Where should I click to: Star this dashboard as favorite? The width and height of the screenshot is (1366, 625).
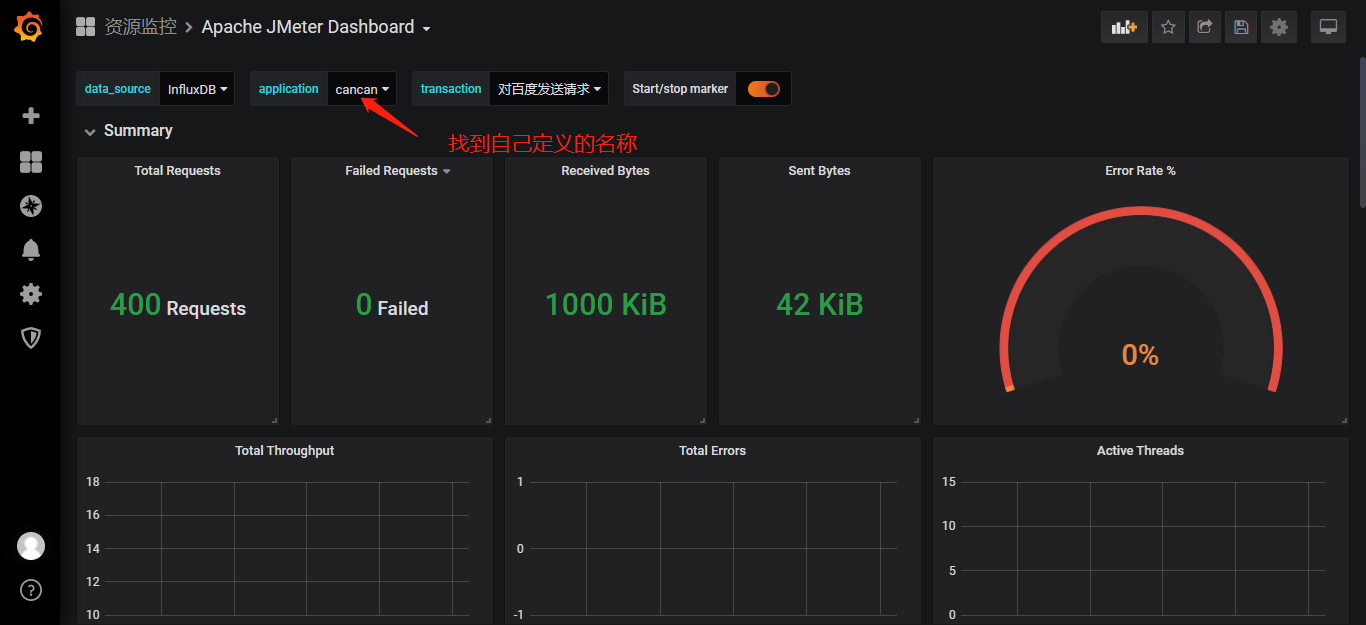coord(1168,28)
